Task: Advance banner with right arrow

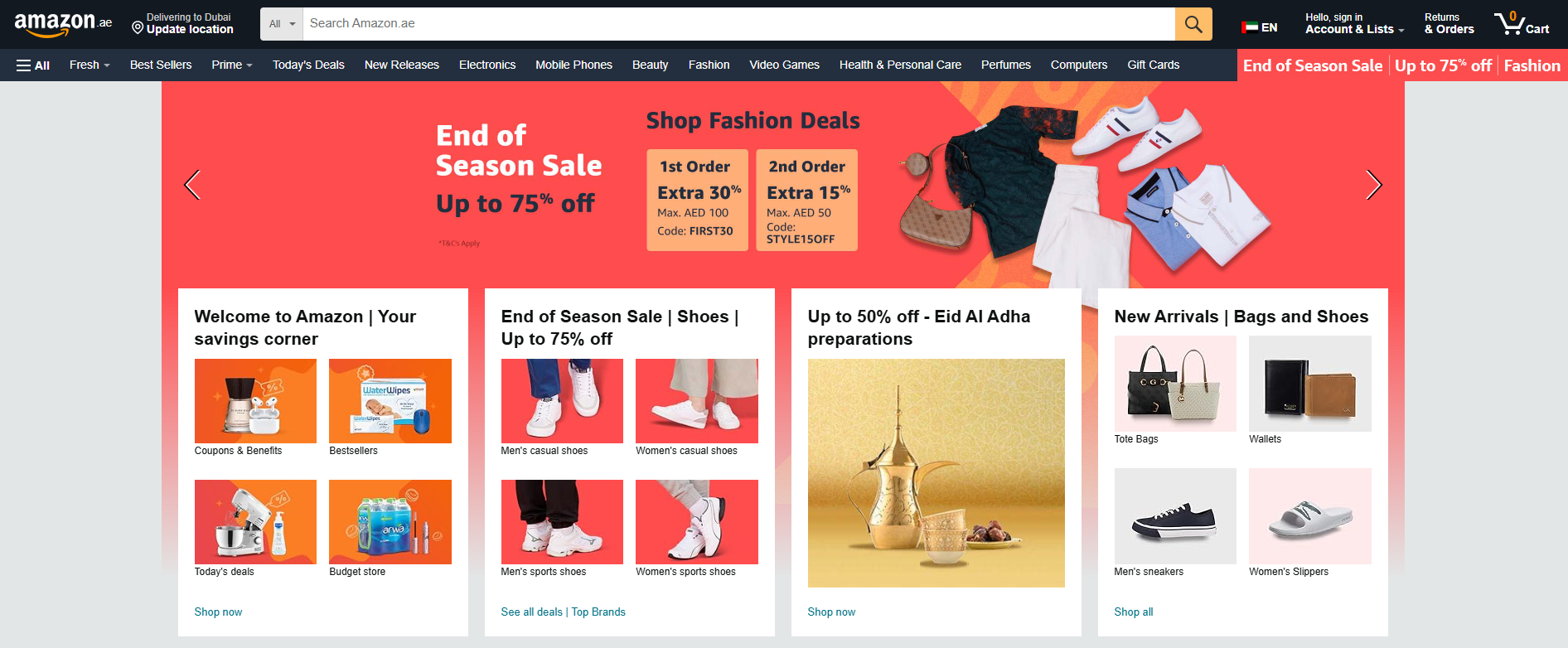Action: coord(1373,185)
